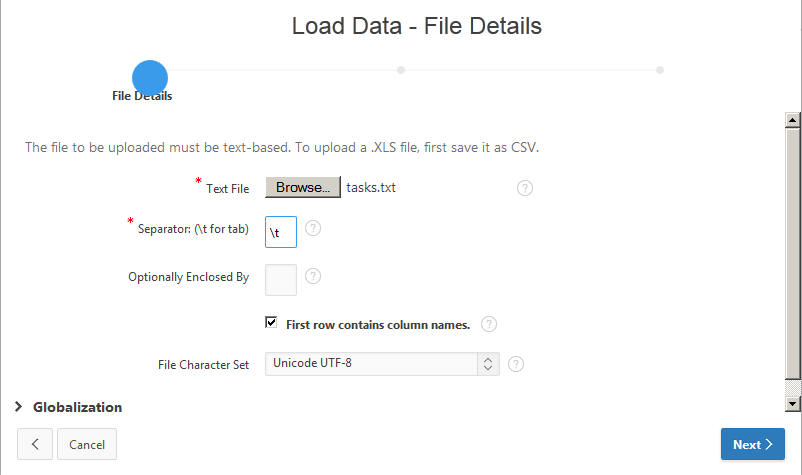Open help for first row column names

tap(489, 324)
